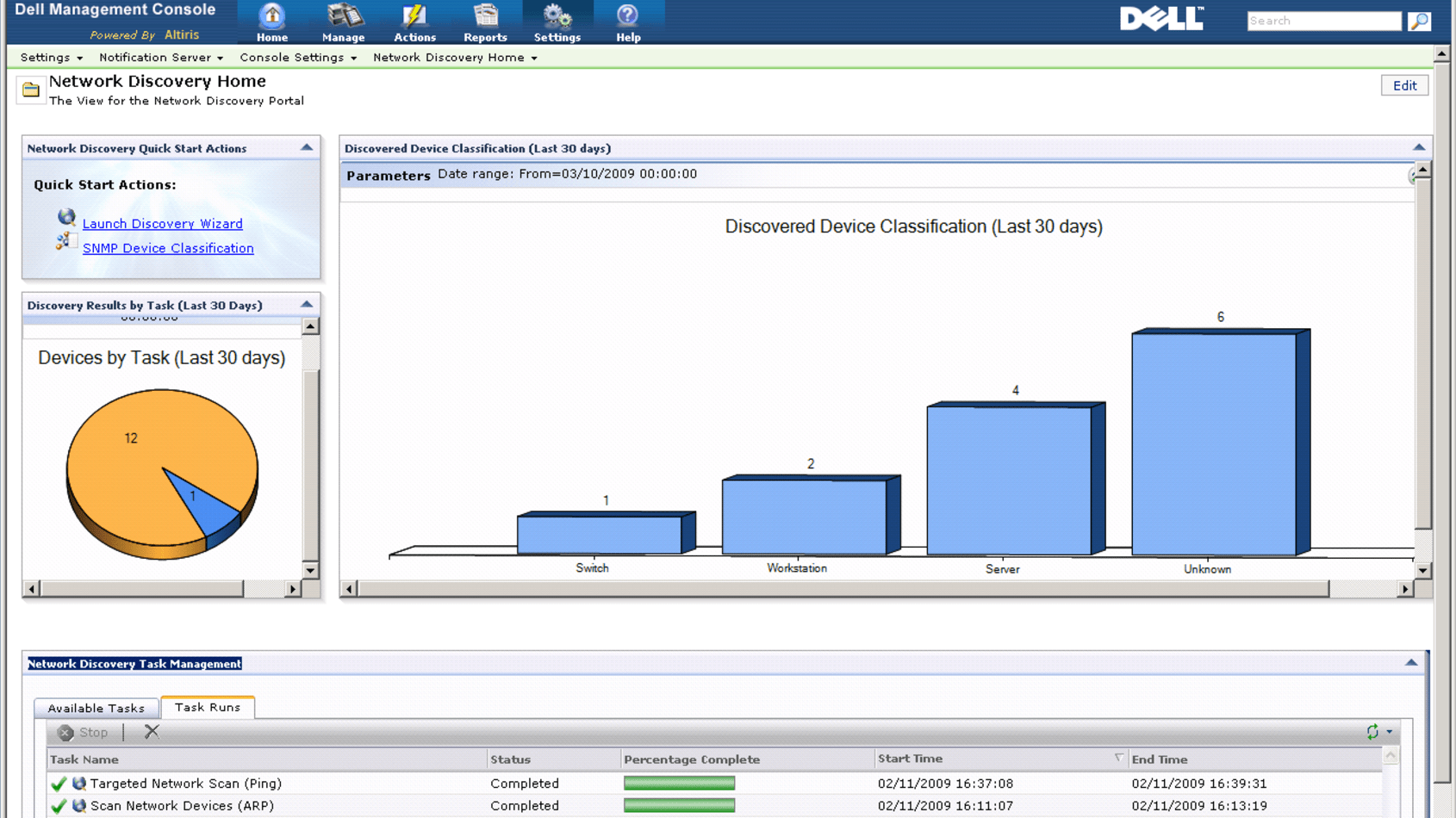Click green checkmark of Targeted Network Scan row
Image resolution: width=1456 pixels, height=818 pixels.
(x=59, y=784)
